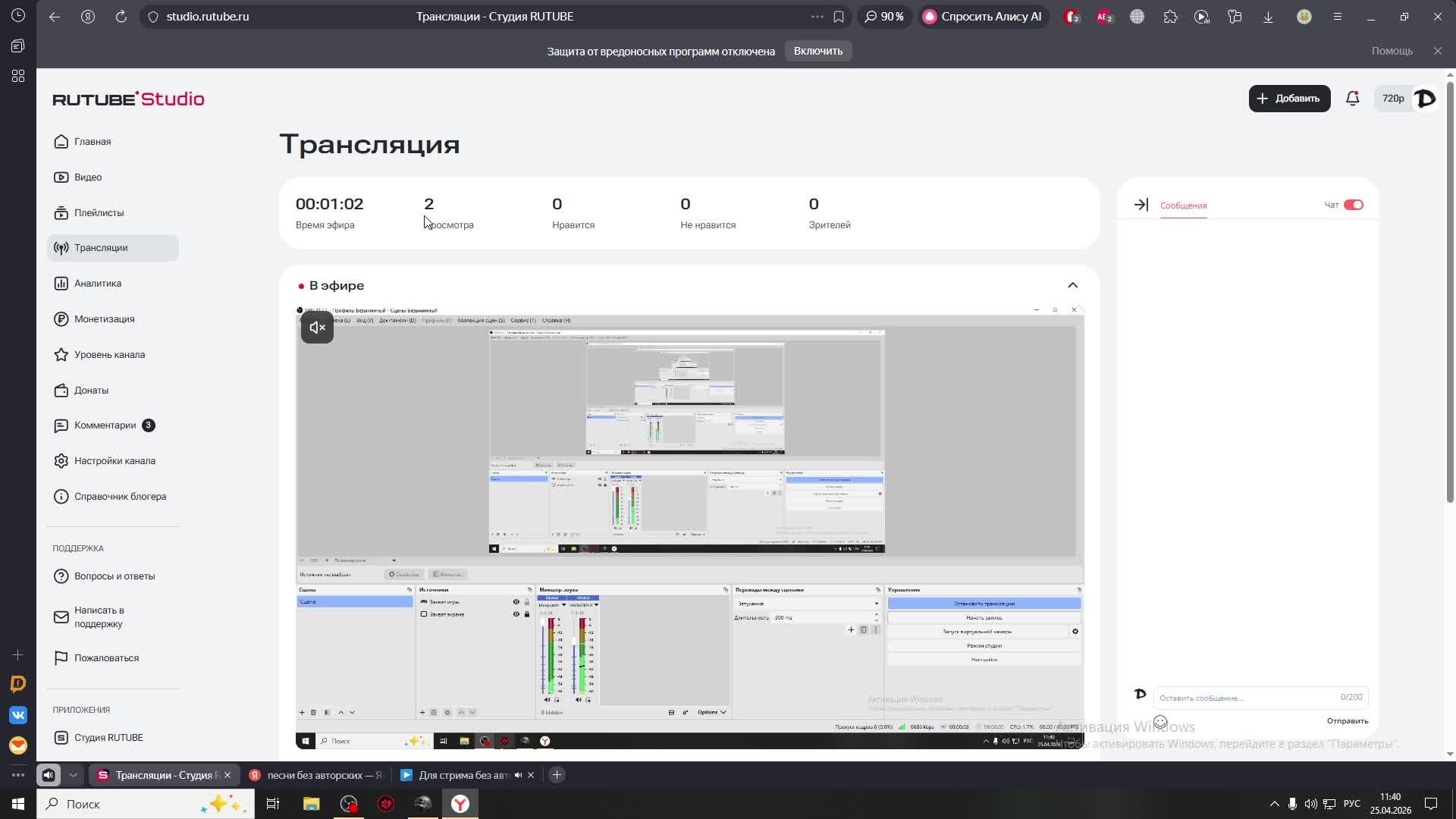This screenshot has height=819, width=1456.
Task: Mute audio on 'Для стрима' tab
Action: point(518,775)
